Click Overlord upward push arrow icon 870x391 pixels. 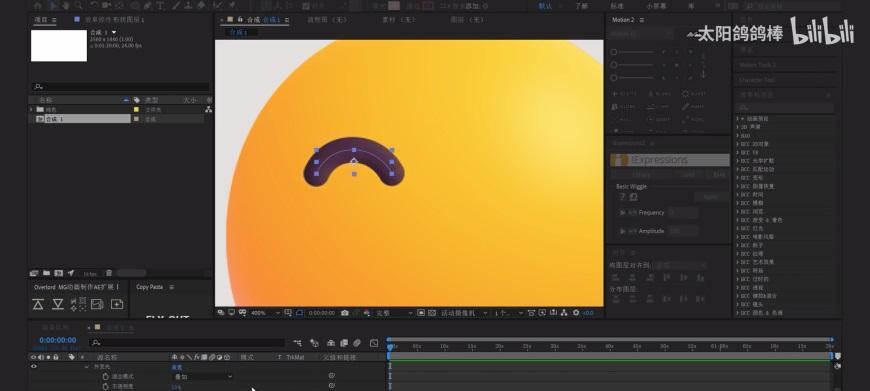[x=38, y=304]
